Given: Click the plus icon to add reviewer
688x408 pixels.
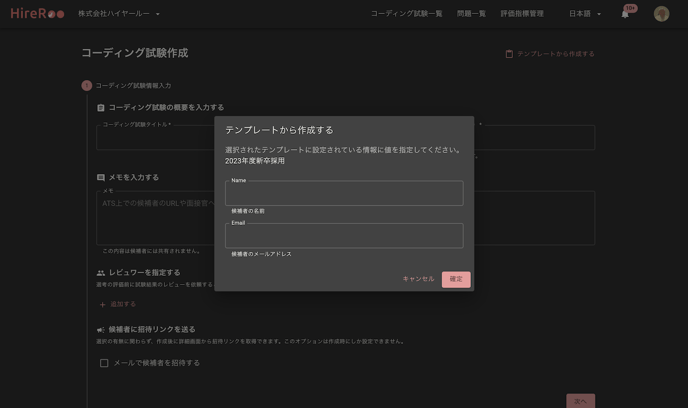Looking at the screenshot, I should [x=102, y=304].
